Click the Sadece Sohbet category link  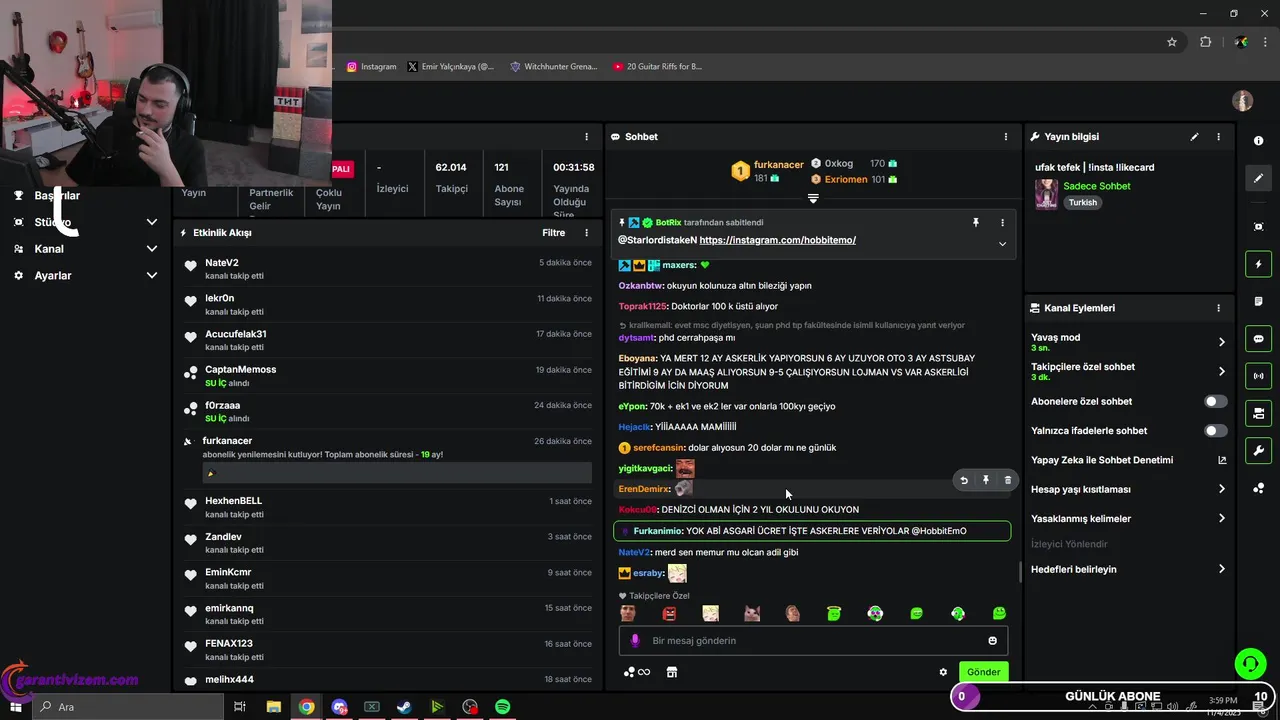pyautogui.click(x=1097, y=186)
